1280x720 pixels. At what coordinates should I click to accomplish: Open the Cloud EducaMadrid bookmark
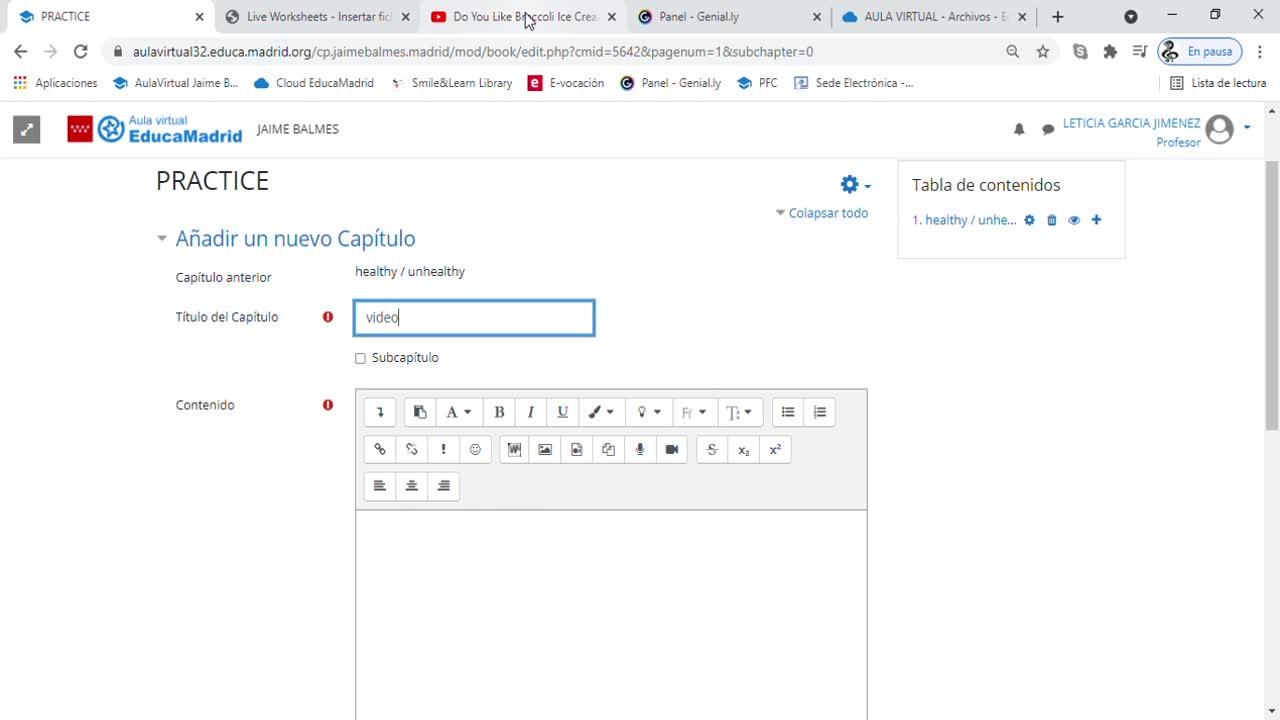click(x=314, y=83)
